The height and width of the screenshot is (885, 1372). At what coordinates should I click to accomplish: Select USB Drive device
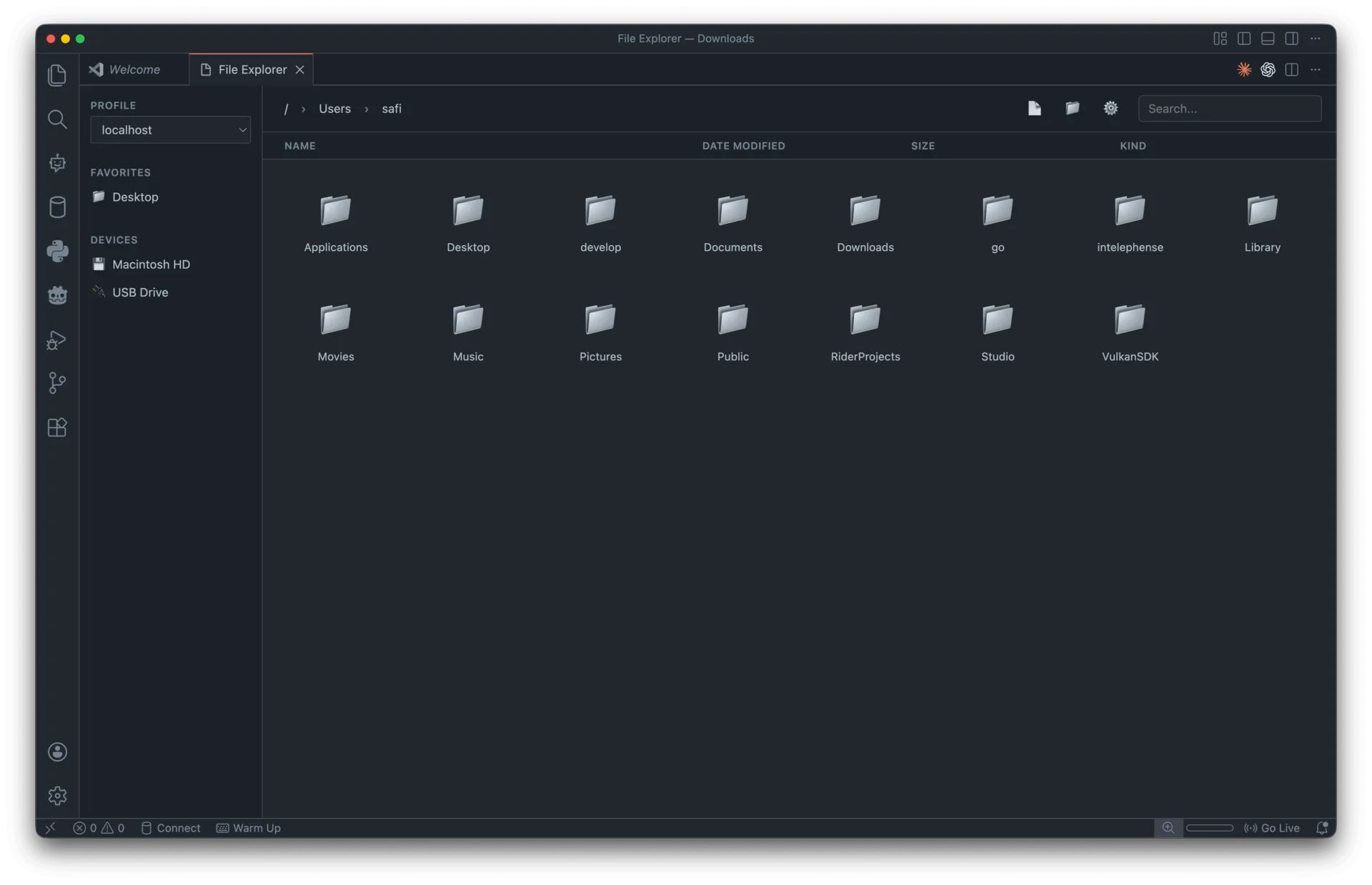[170, 292]
